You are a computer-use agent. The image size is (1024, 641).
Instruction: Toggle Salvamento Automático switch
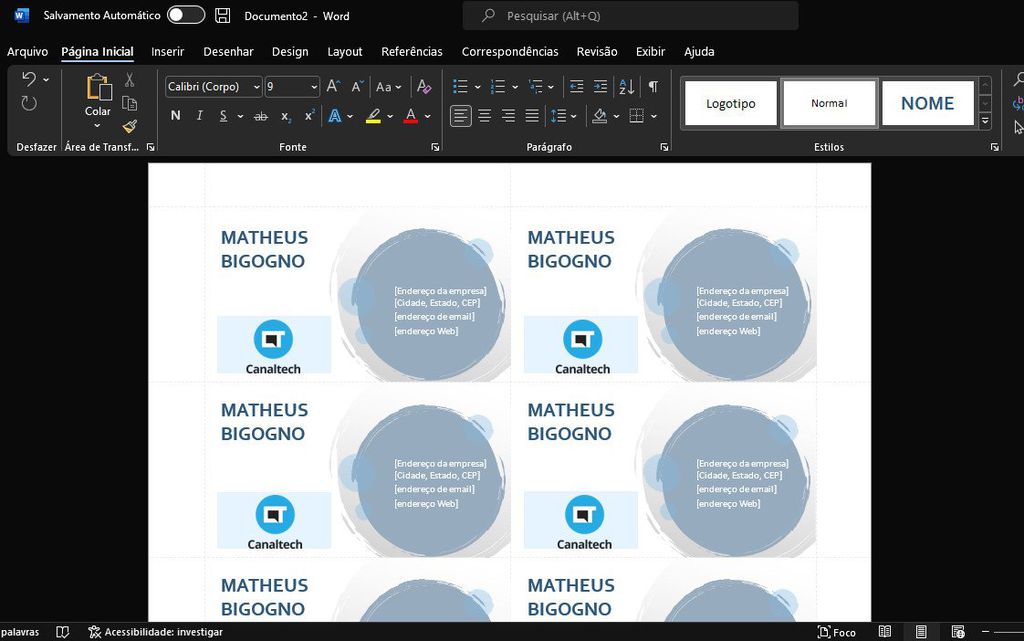(x=186, y=15)
